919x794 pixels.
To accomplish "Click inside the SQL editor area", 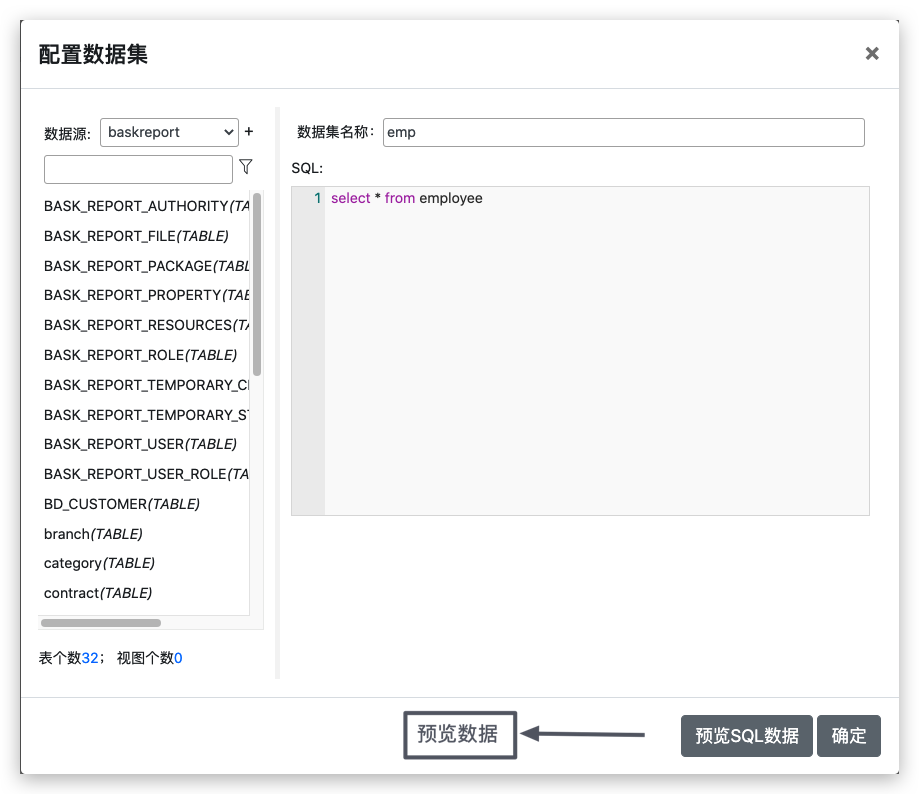I will coord(597,351).
